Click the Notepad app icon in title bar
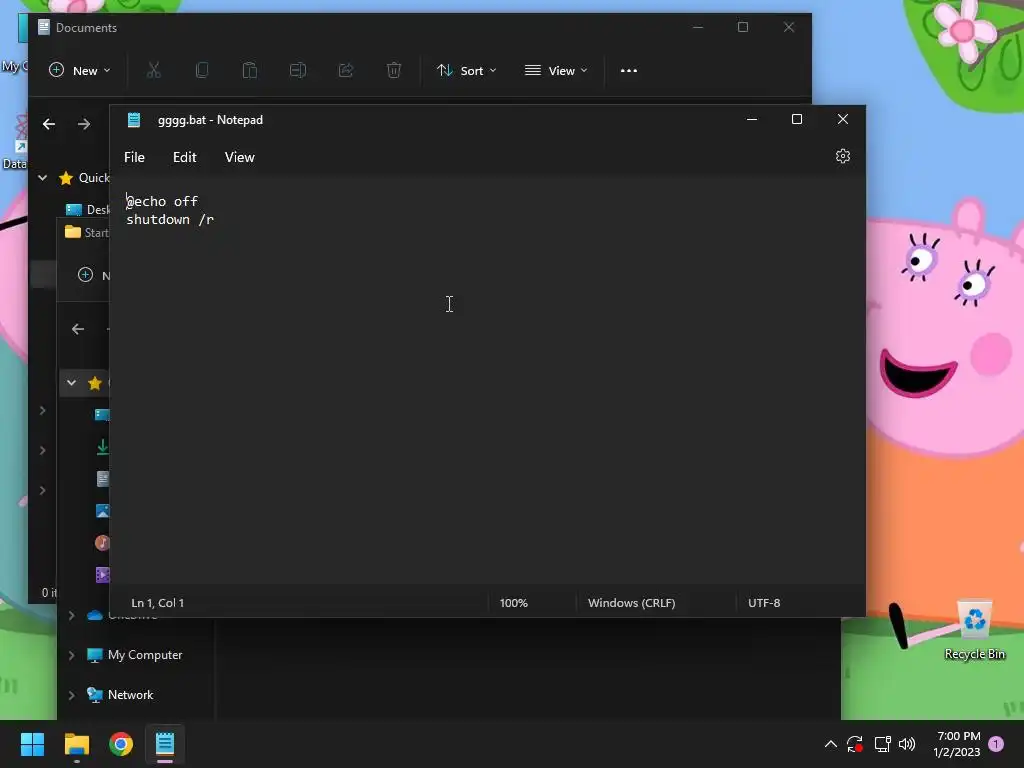This screenshot has width=1024, height=768. 134,120
